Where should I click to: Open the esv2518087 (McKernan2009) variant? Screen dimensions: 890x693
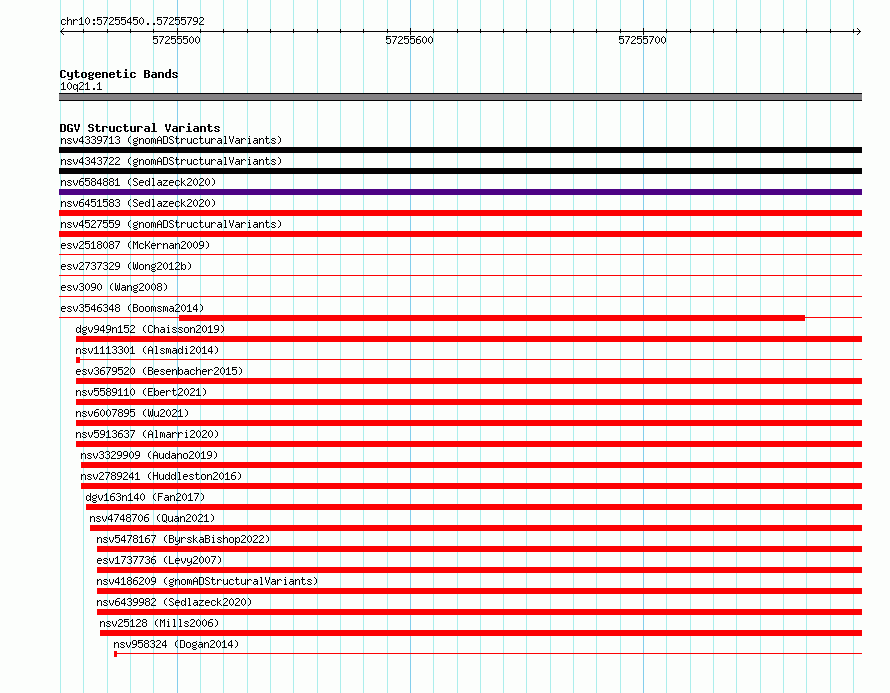click(135, 245)
